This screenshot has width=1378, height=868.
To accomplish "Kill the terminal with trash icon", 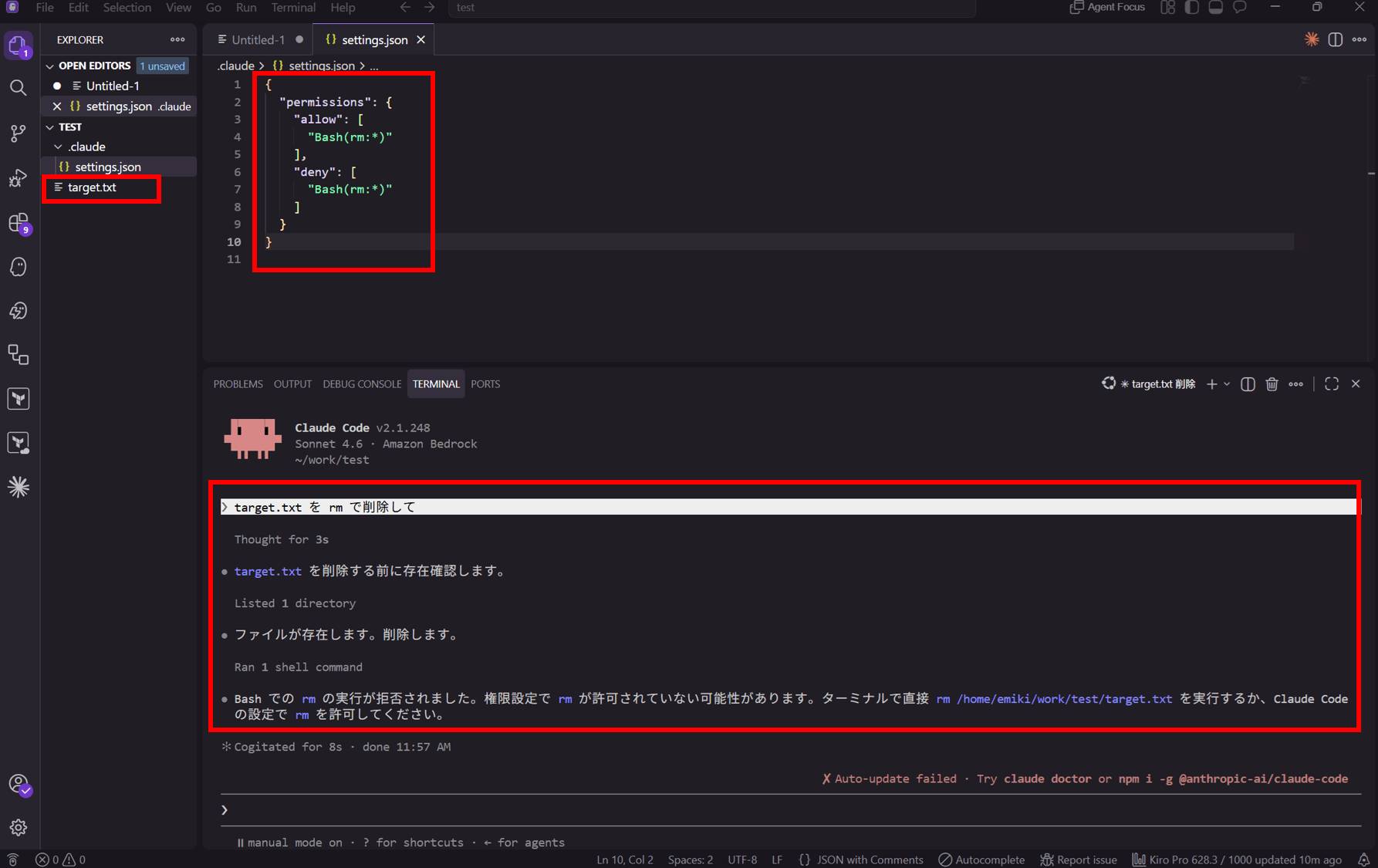I will point(1272,384).
